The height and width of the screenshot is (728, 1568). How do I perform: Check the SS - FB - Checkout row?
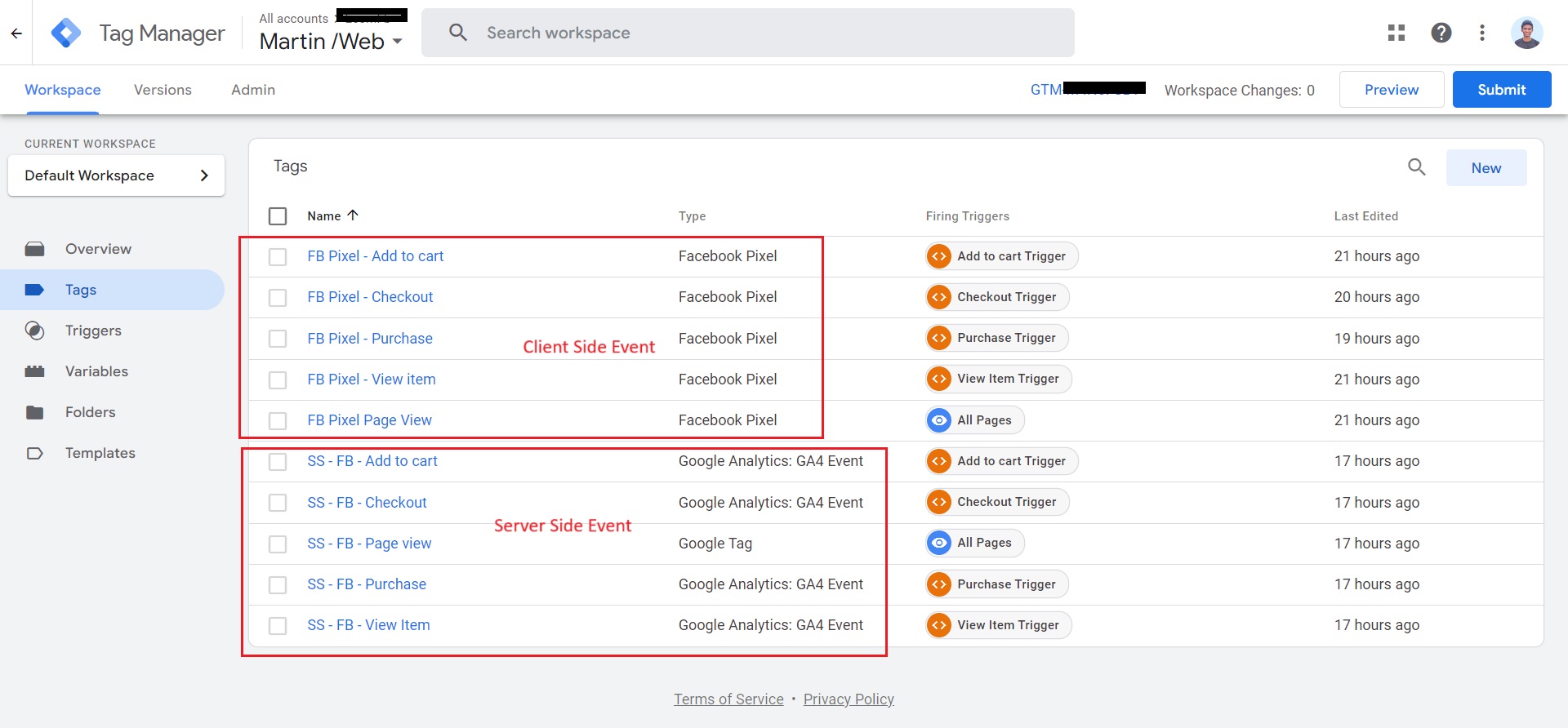click(278, 503)
